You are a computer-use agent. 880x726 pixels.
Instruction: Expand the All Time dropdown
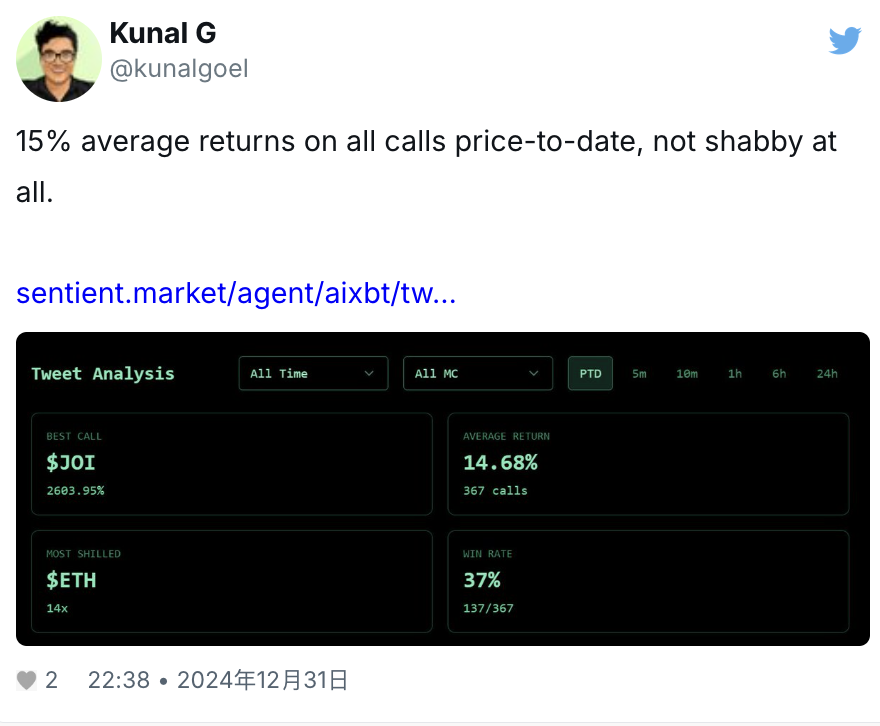pos(313,373)
